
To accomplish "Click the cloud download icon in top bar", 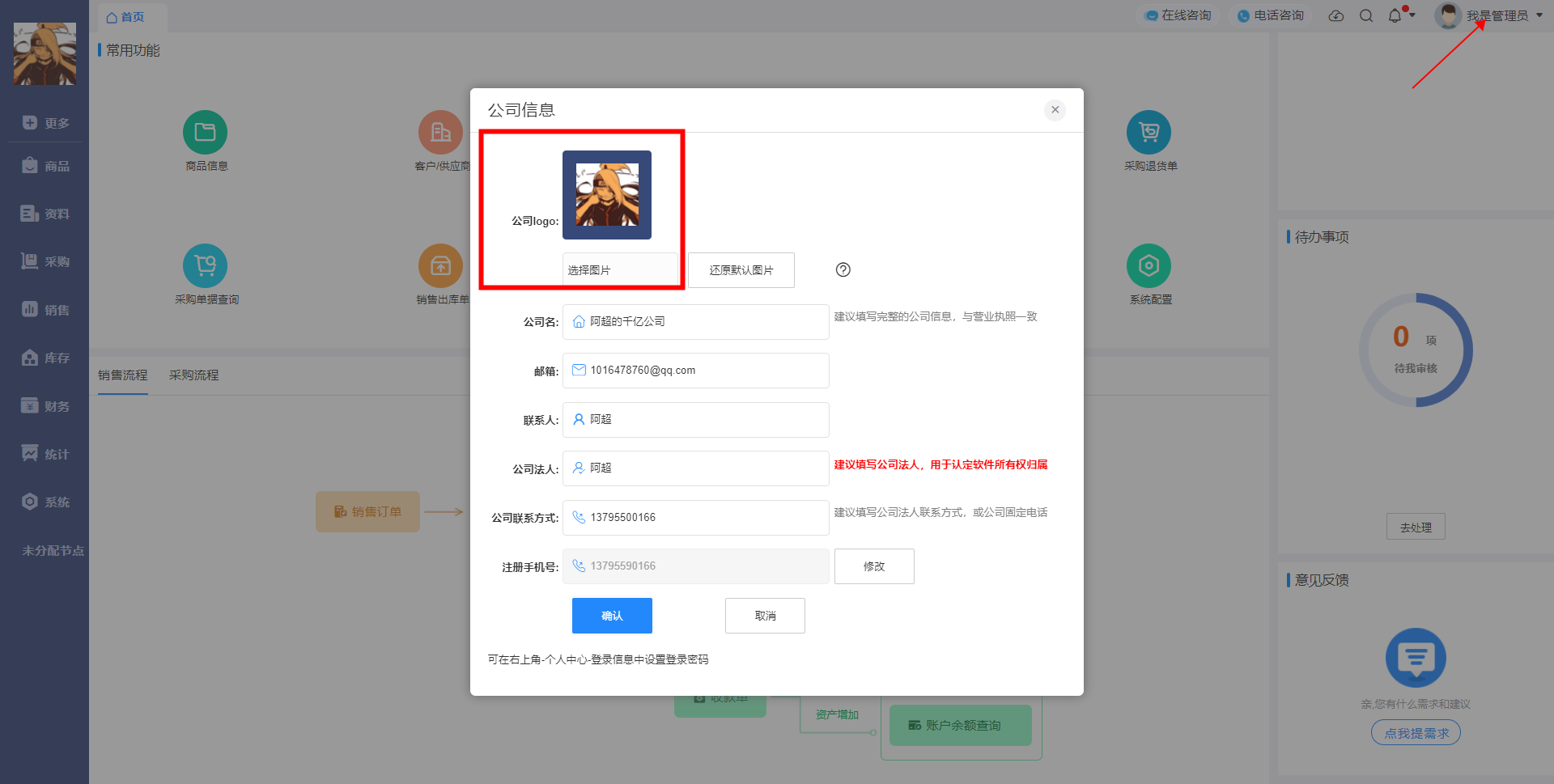I will [x=1336, y=16].
